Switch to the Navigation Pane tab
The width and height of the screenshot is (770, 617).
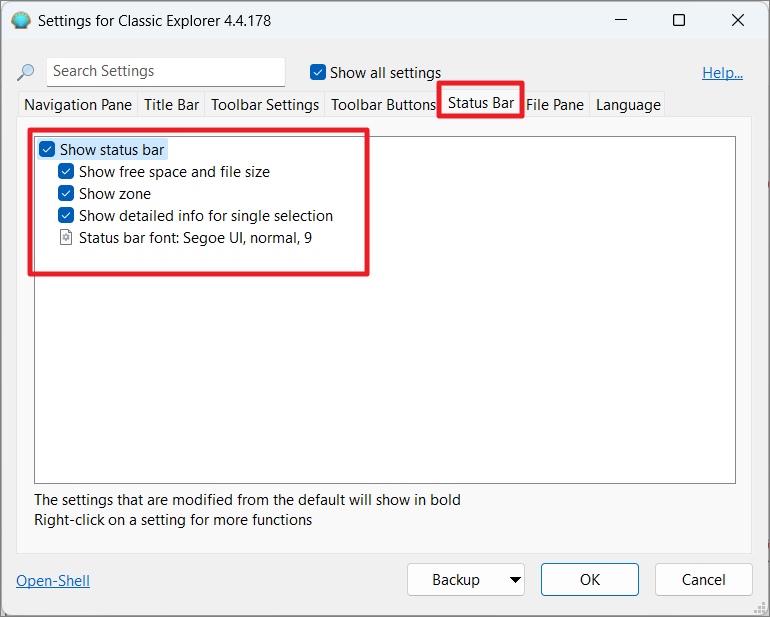(78, 105)
